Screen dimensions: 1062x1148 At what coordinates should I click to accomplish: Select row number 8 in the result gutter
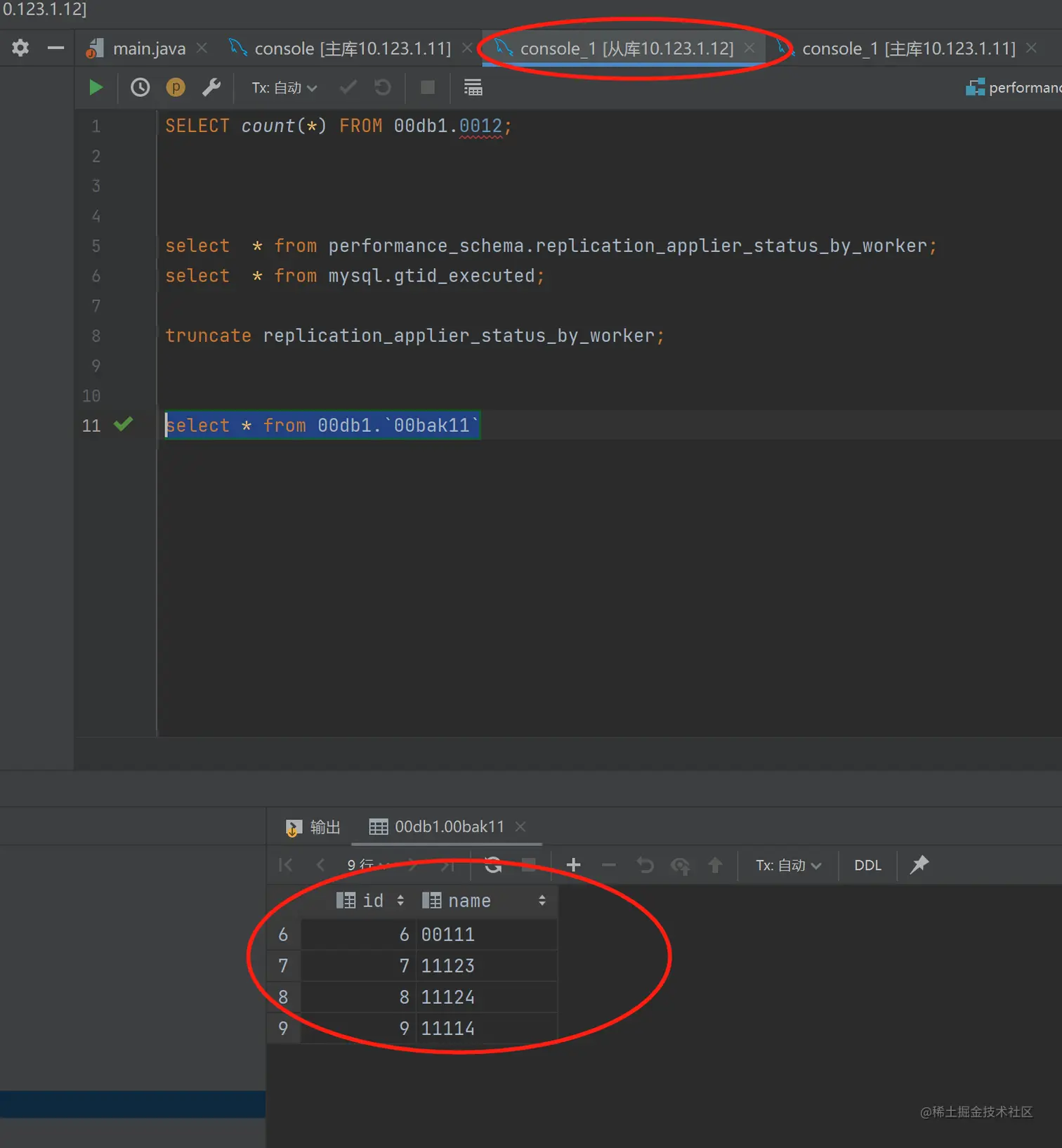pos(284,997)
